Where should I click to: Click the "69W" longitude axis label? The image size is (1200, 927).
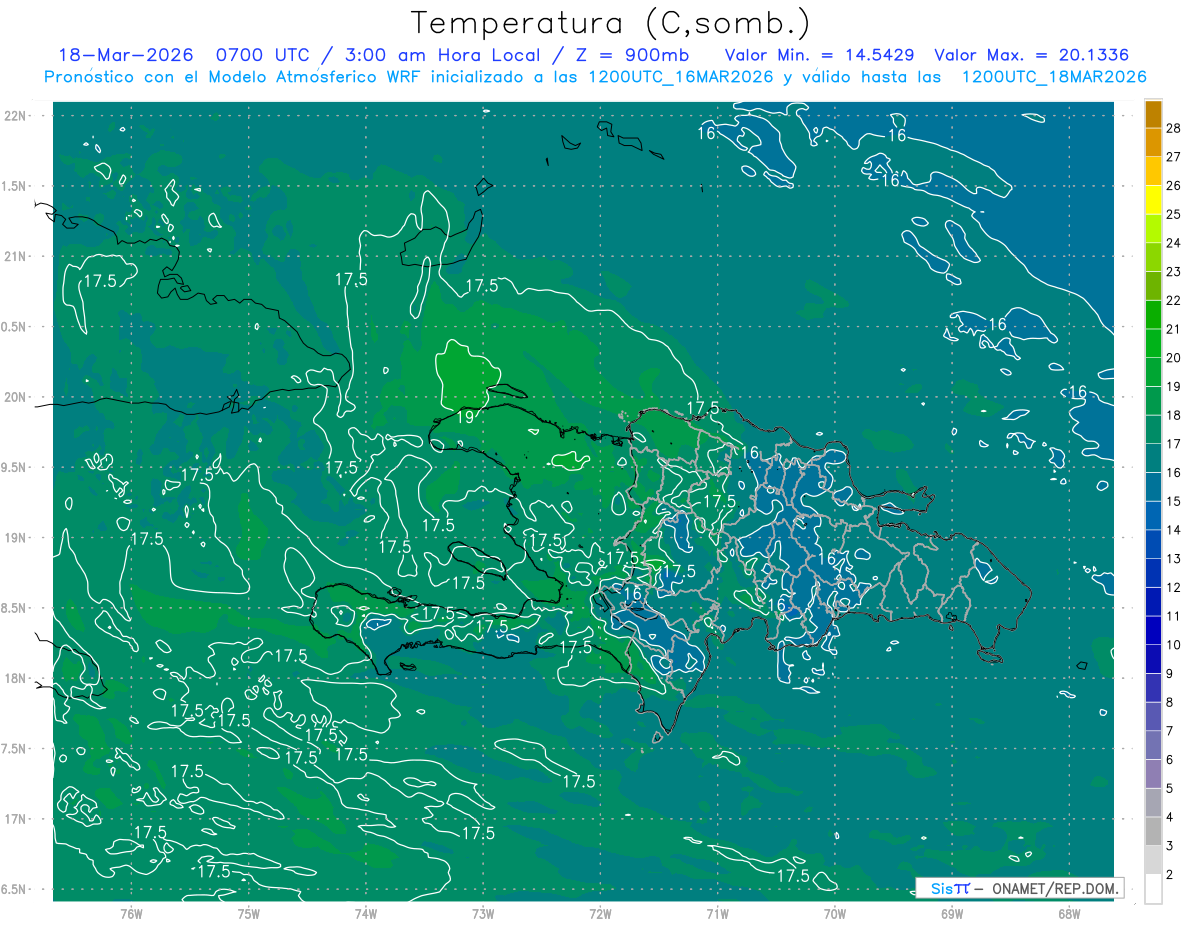(x=952, y=913)
